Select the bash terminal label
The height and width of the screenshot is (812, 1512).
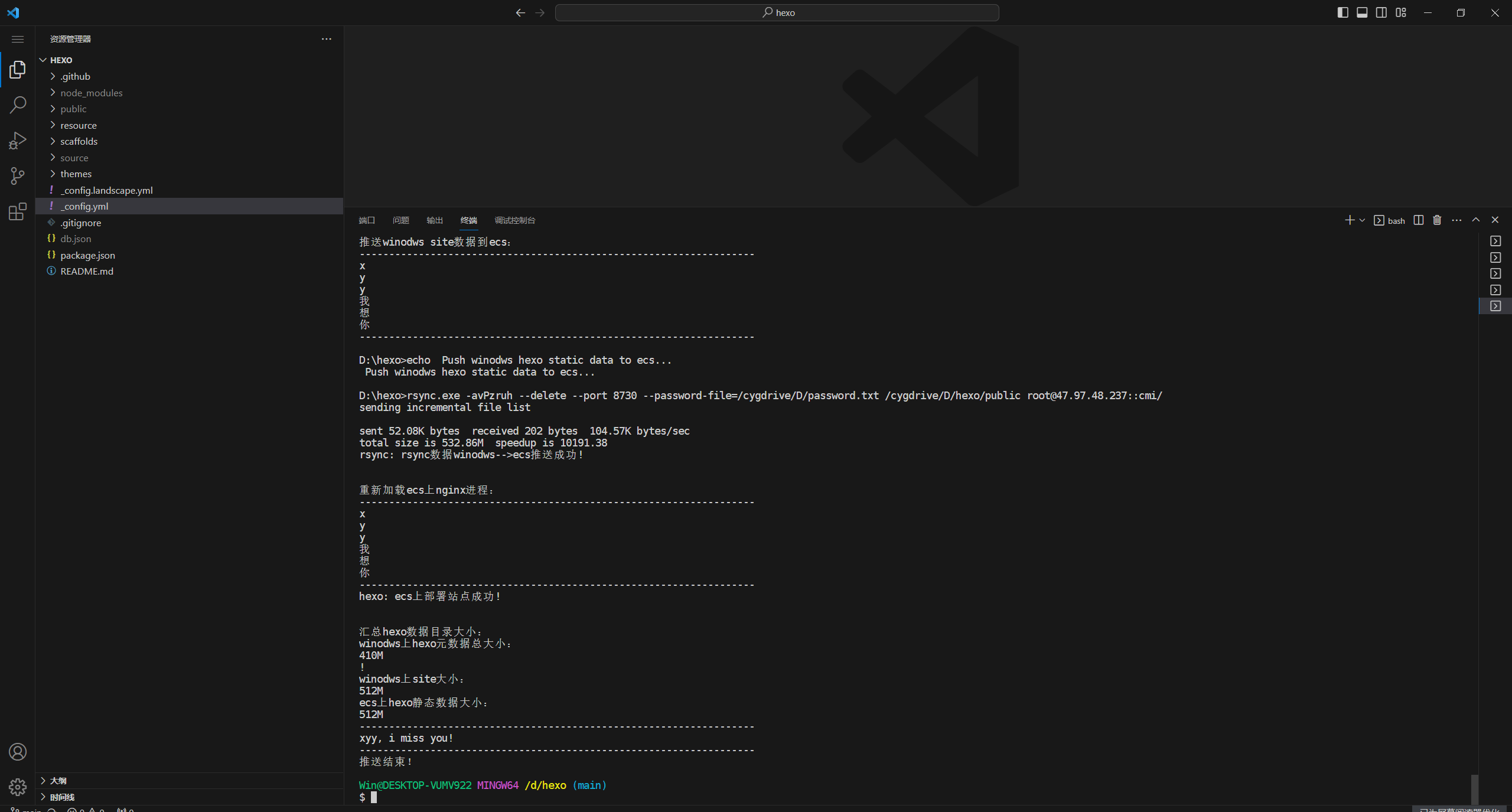tap(1390, 220)
